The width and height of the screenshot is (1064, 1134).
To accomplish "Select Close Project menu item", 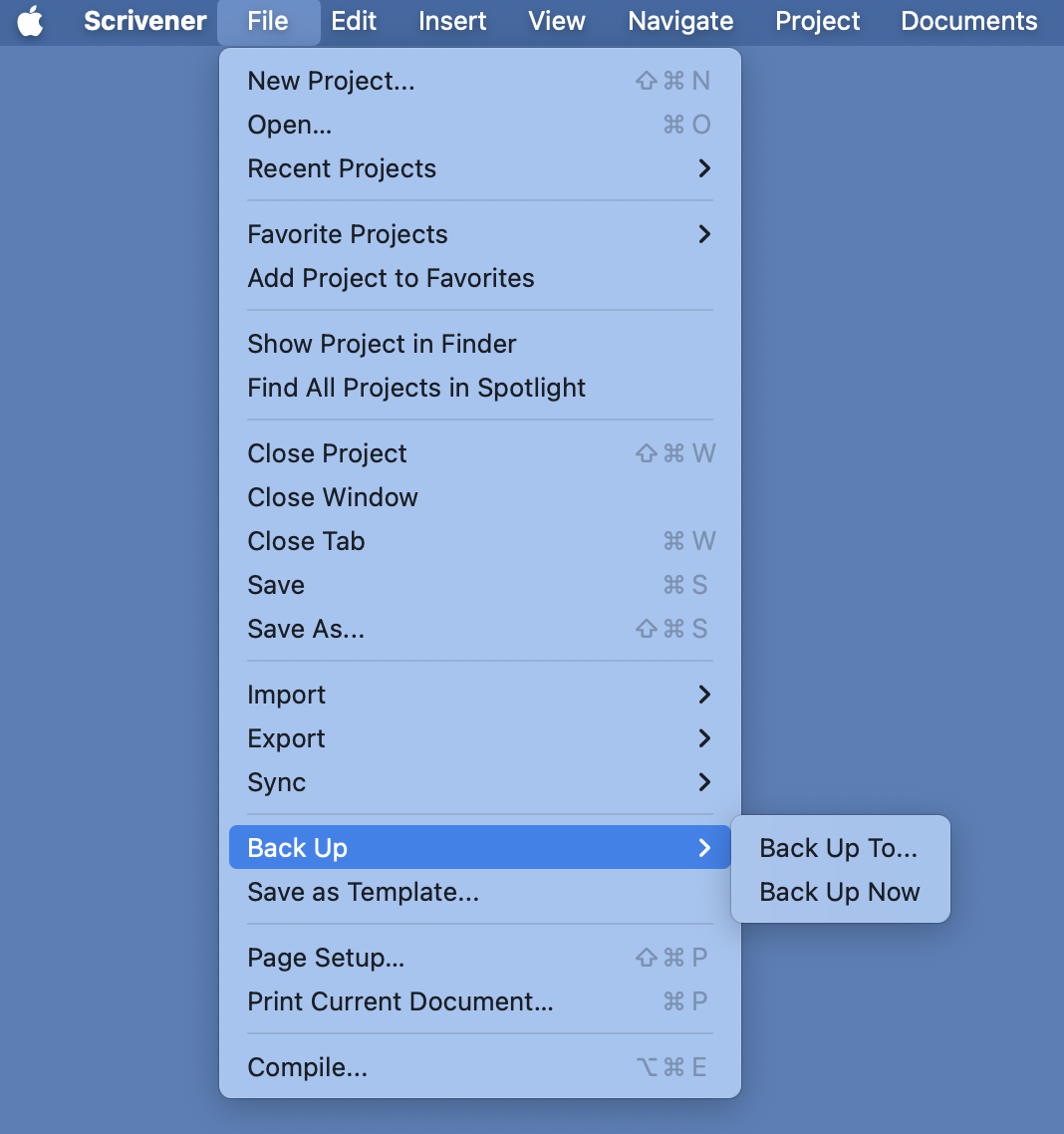I will point(480,453).
